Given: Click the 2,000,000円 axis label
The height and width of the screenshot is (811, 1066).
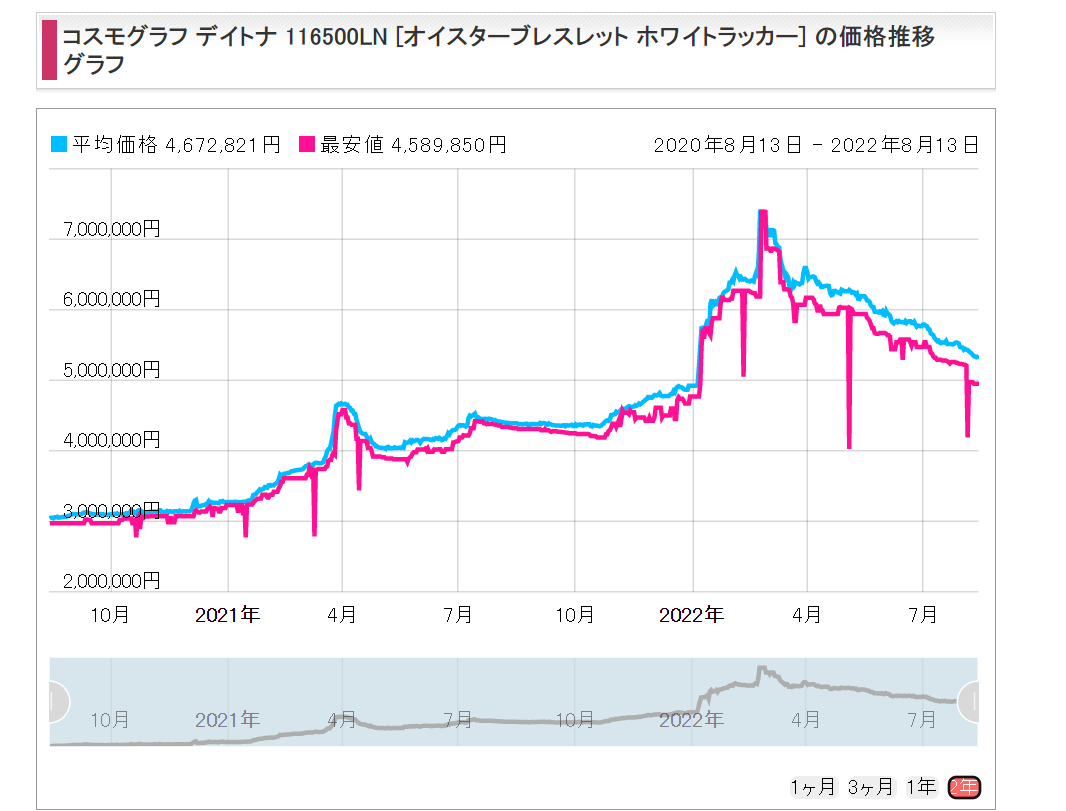Looking at the screenshot, I should pos(111,581).
